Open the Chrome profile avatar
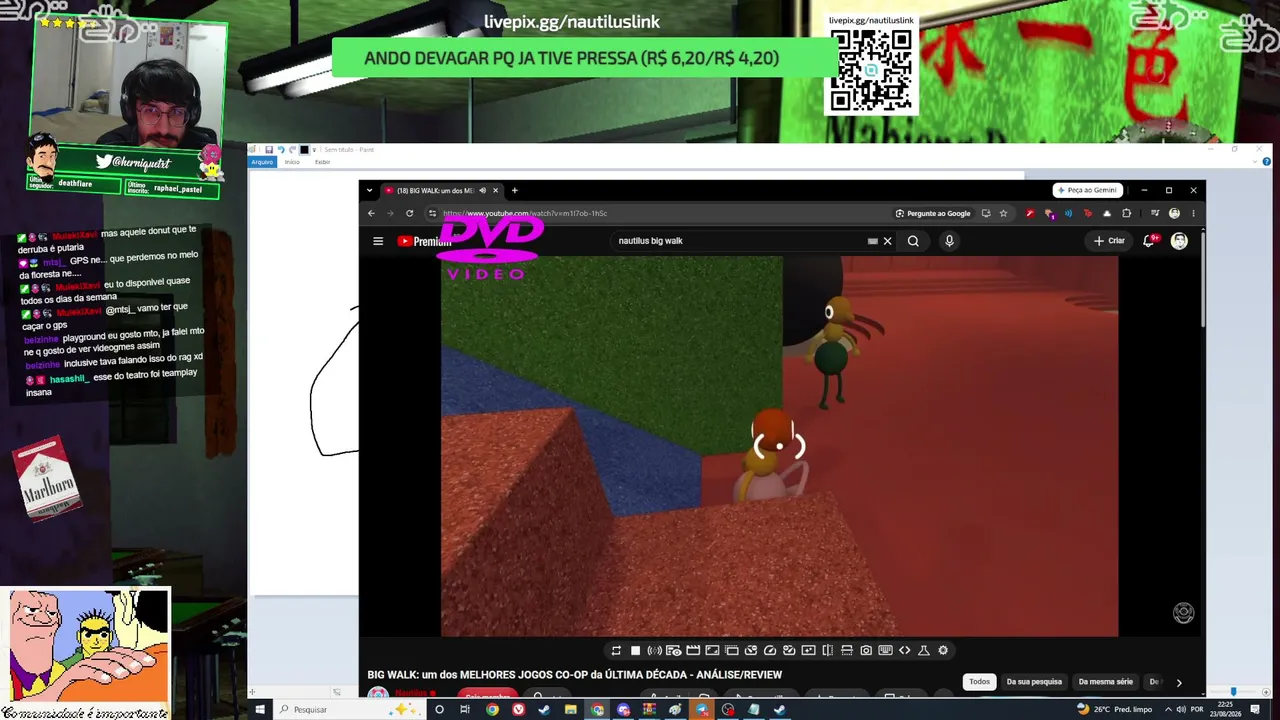Screen dimensions: 1280x720 pyautogui.click(x=1174, y=213)
